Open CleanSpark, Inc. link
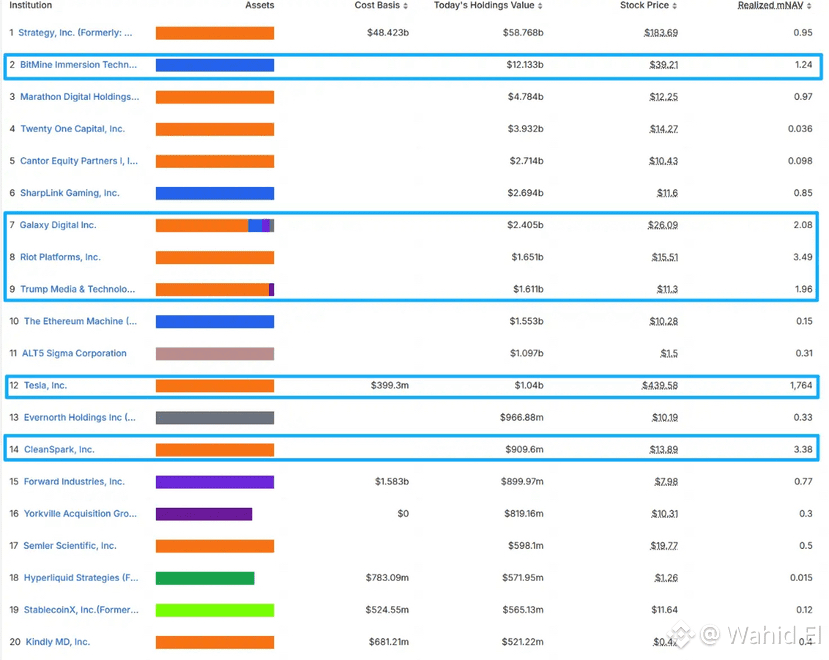 click(59, 450)
